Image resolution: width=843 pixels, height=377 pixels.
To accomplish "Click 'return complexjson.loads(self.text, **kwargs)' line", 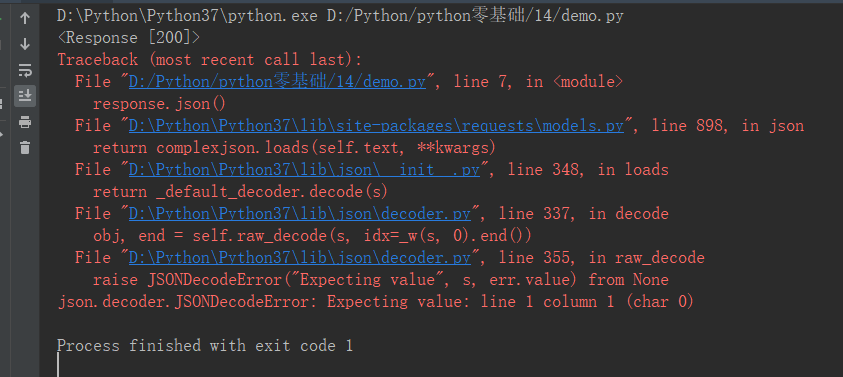I will [x=294, y=148].
